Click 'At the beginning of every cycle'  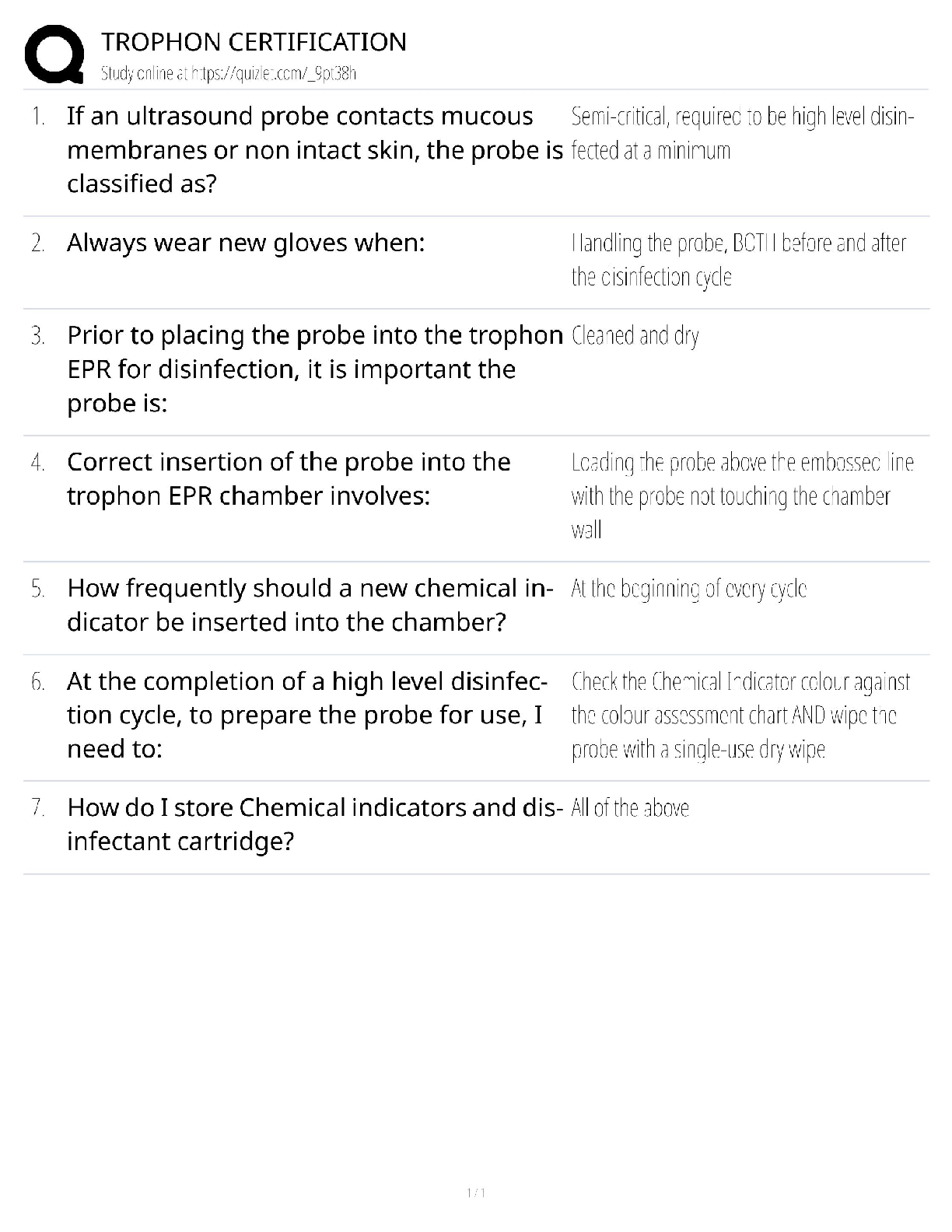tap(688, 589)
